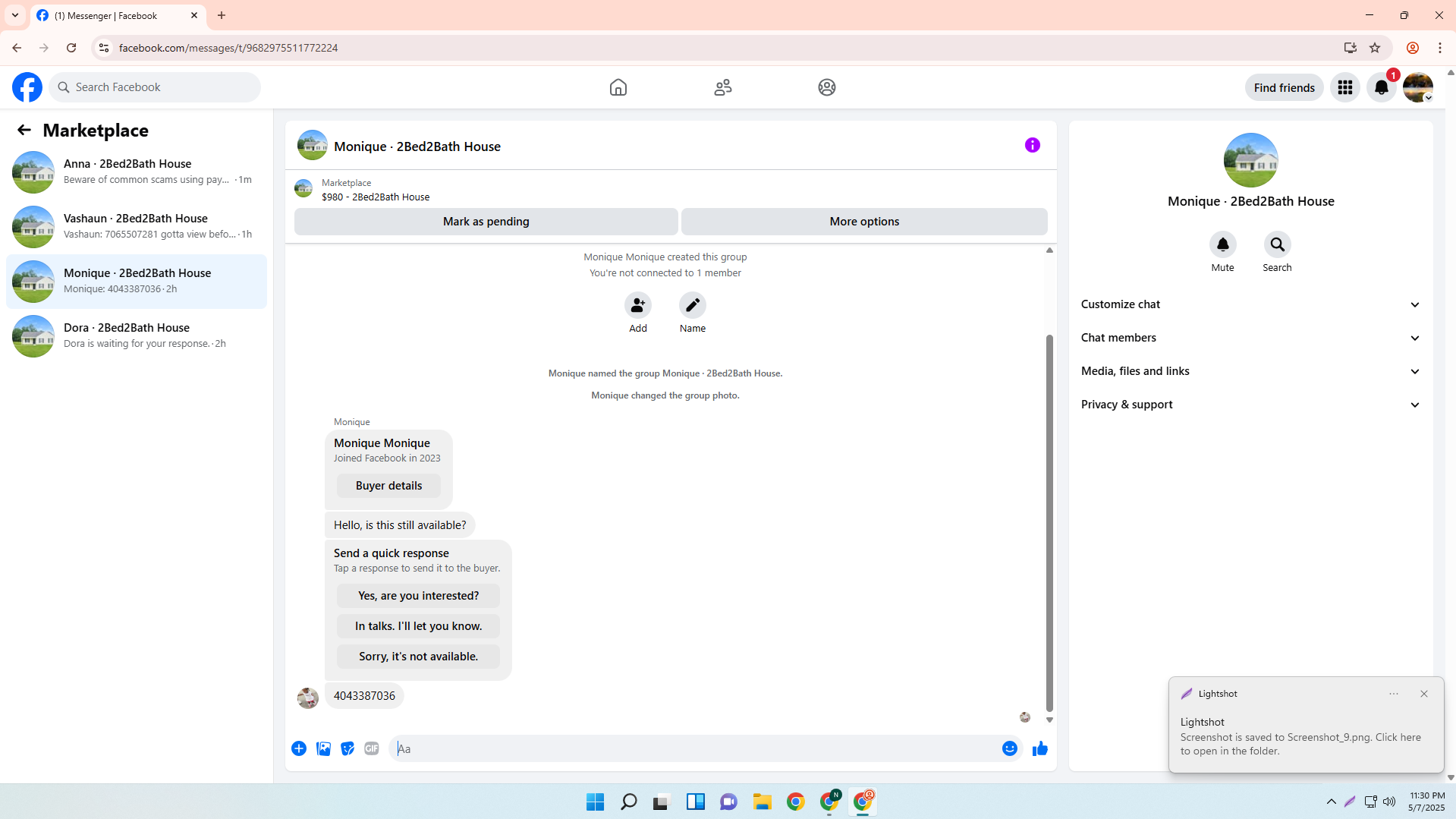Viewport: 1456px width, 819px height.
Task: Search in conversation magnifier icon
Action: click(x=1278, y=244)
